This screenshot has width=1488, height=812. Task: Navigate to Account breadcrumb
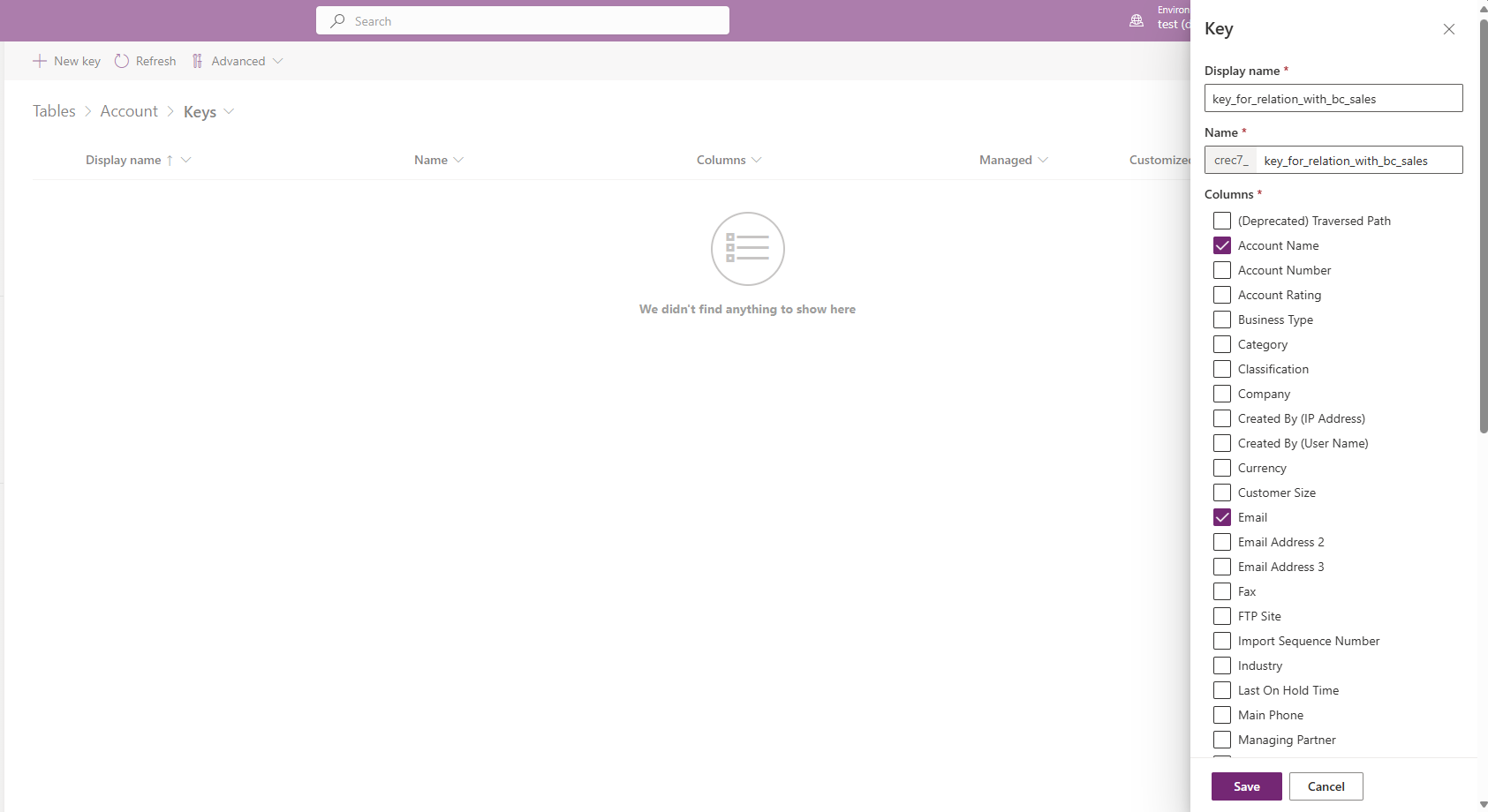(x=129, y=111)
